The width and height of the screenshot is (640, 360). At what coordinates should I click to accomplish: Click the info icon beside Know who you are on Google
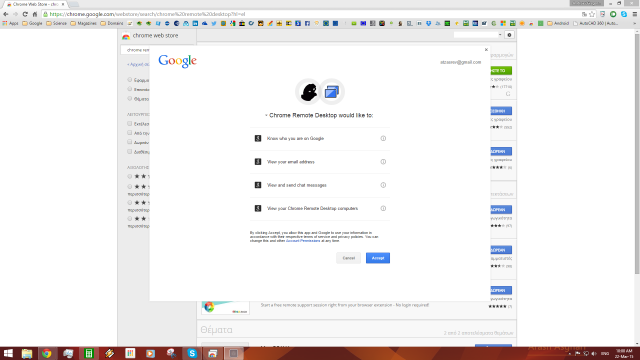pyautogui.click(x=383, y=138)
